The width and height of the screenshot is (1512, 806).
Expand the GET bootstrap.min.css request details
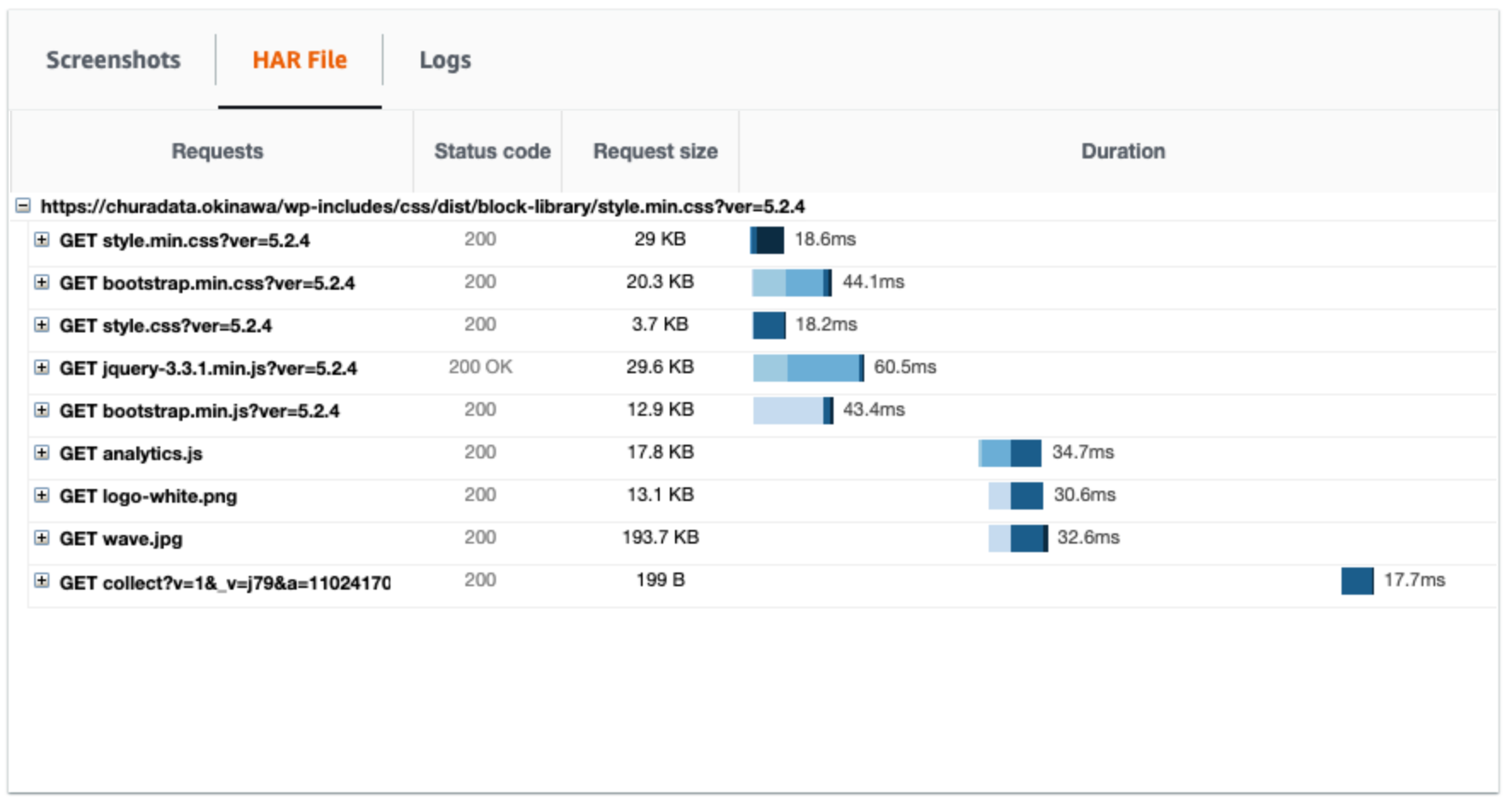(42, 282)
